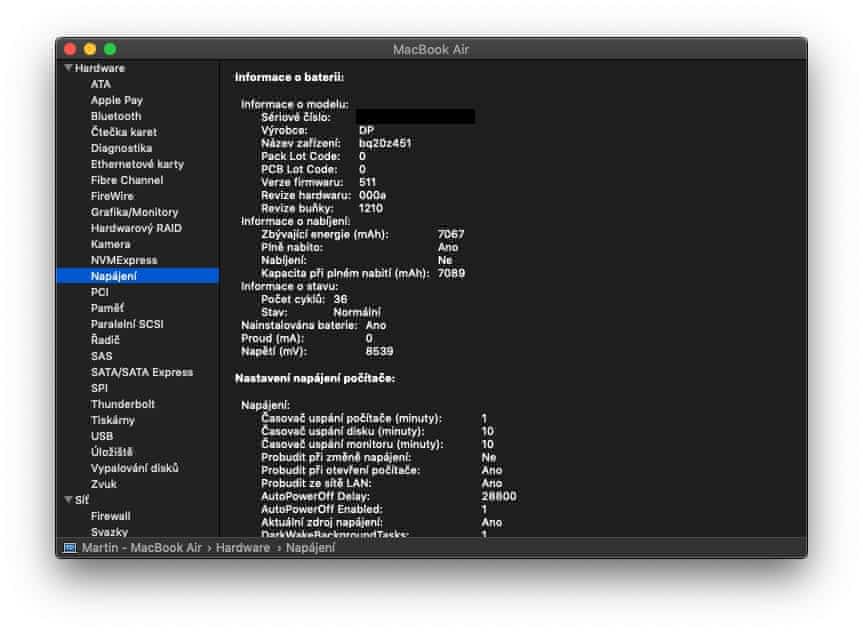Minimize the window with yellow button

(90, 49)
